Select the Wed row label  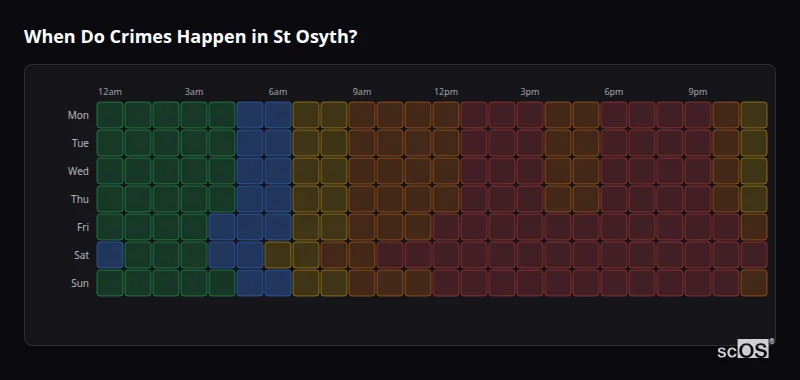(78, 171)
